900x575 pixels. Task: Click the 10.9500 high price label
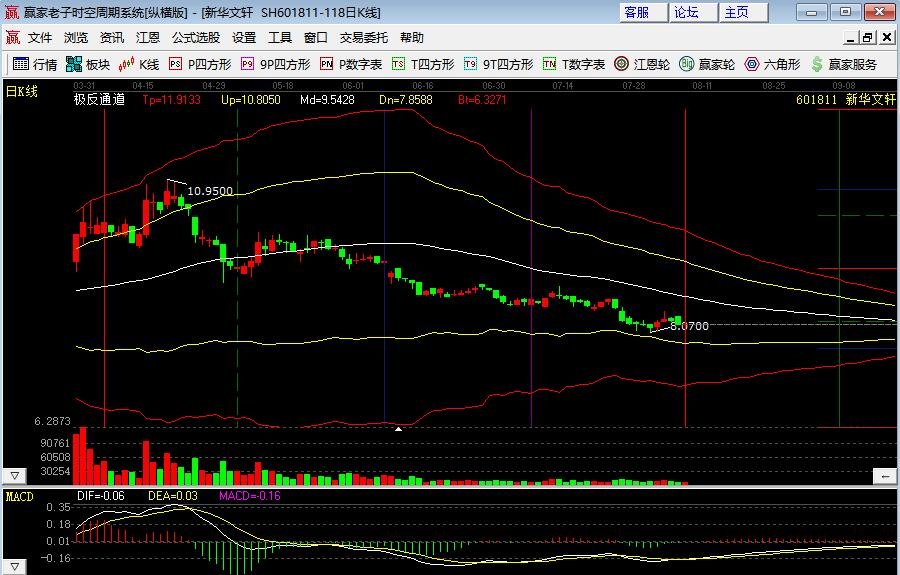point(210,191)
